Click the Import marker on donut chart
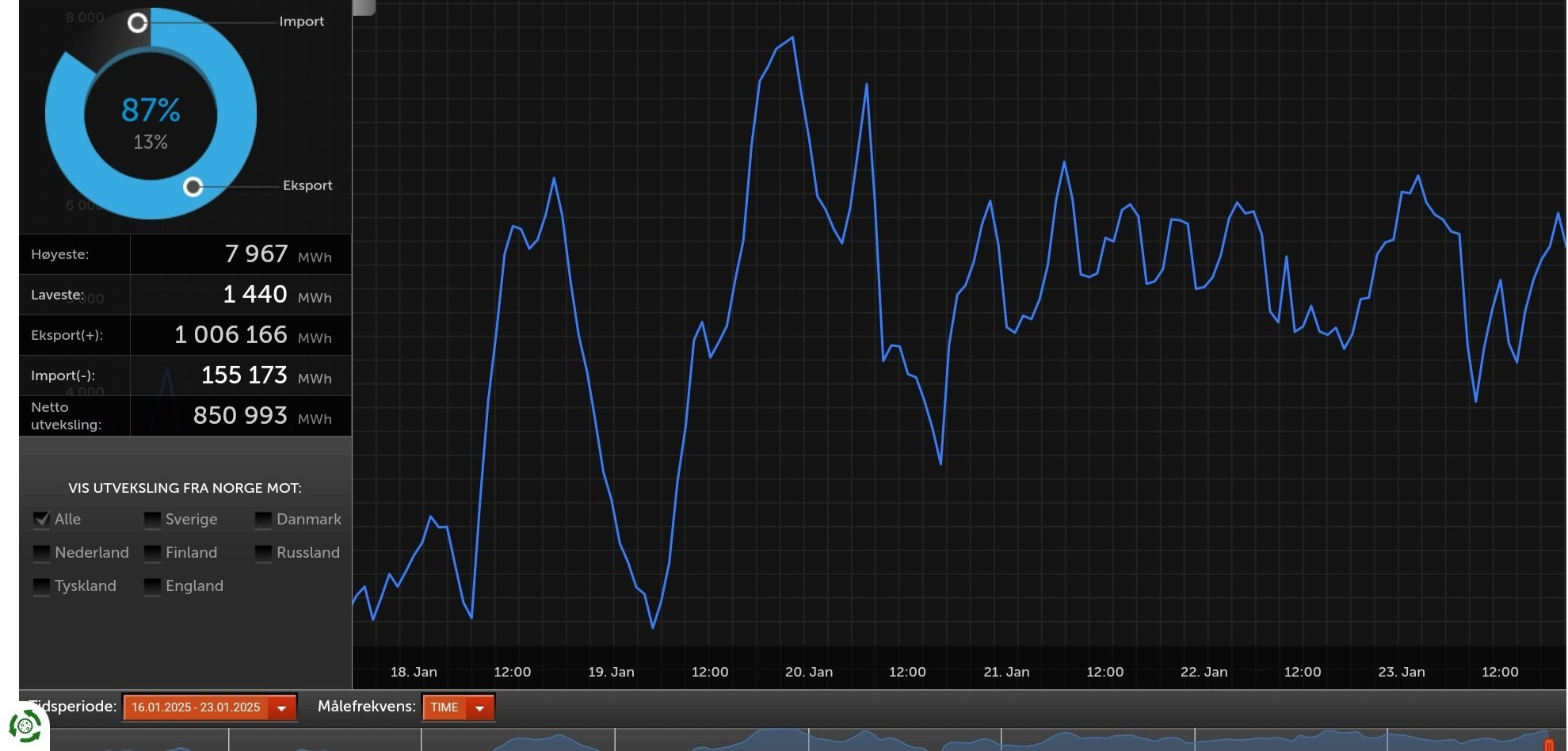Image resolution: width=1568 pixels, height=751 pixels. click(x=138, y=23)
